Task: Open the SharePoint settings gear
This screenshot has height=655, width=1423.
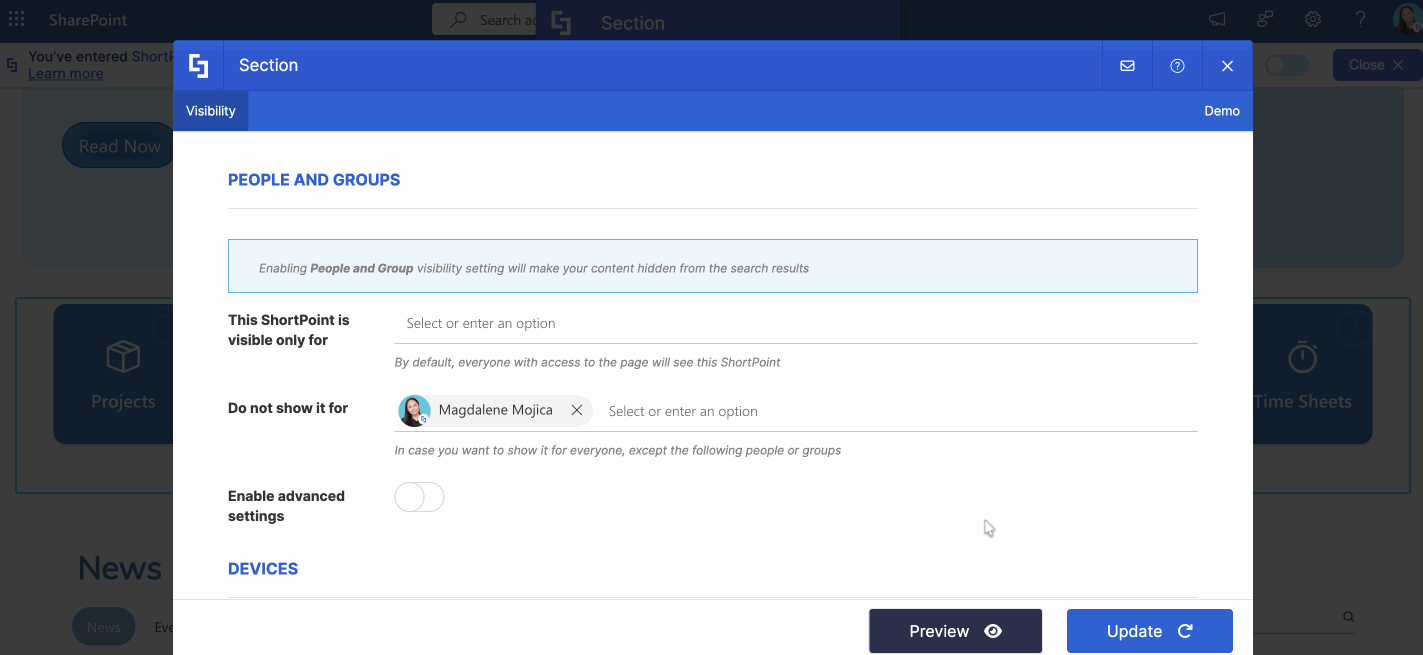Action: click(1312, 18)
